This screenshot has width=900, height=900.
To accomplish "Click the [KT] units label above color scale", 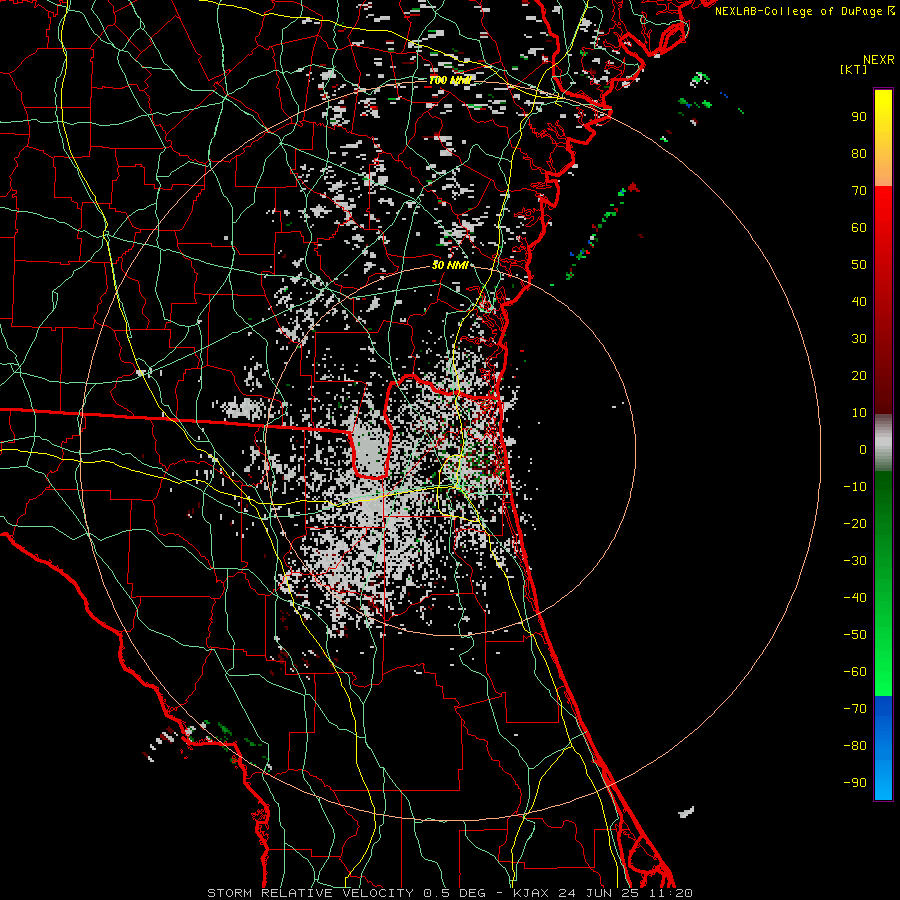I will coord(853,69).
